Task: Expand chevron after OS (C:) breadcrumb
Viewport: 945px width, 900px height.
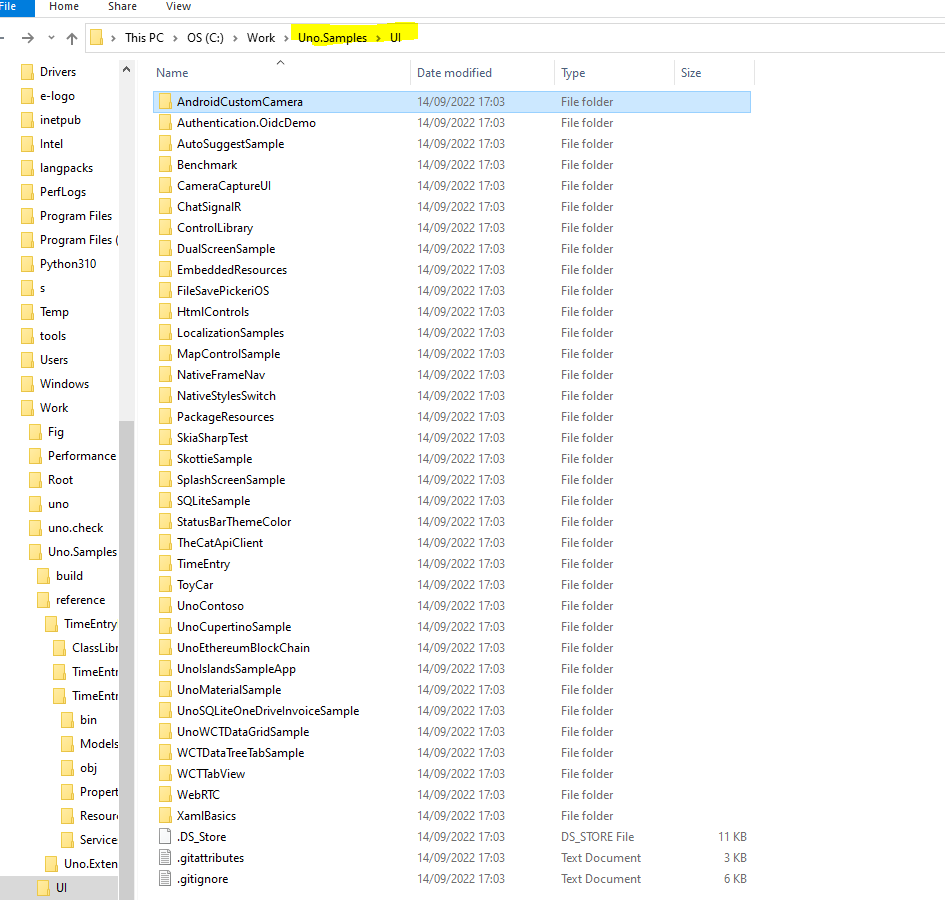Action: 235,39
